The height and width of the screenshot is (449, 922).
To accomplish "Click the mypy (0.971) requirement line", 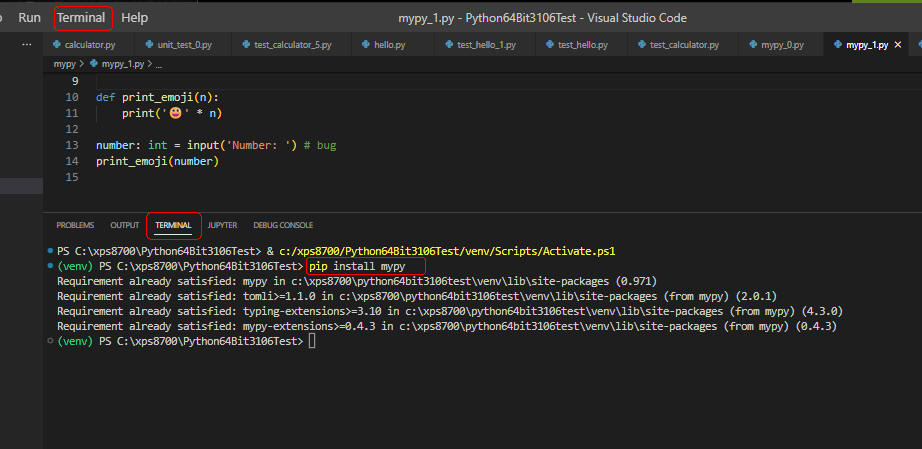I will (x=357, y=281).
